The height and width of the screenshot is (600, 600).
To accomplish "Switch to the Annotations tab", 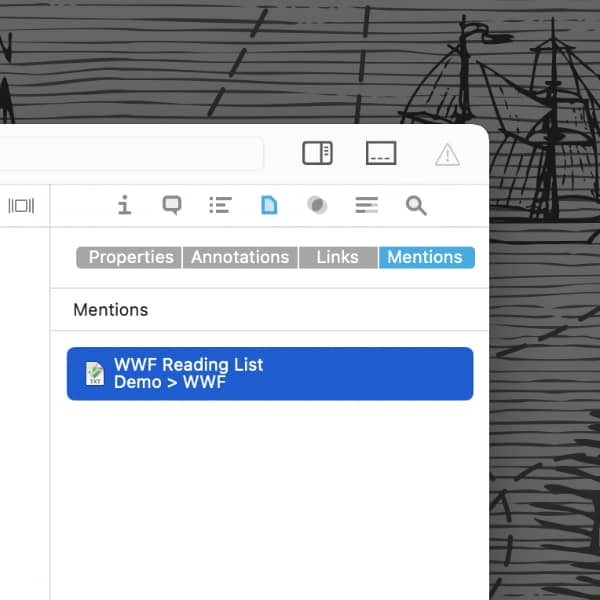I will pos(240,258).
